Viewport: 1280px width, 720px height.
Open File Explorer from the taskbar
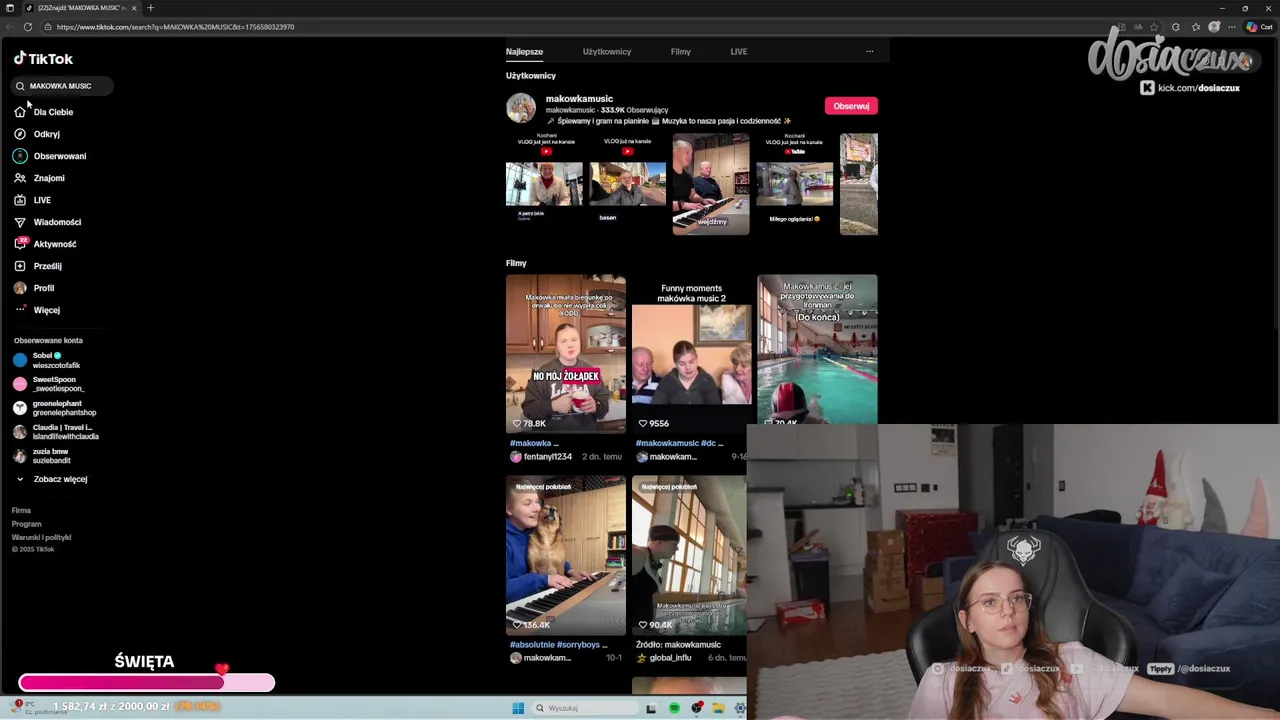tap(718, 708)
